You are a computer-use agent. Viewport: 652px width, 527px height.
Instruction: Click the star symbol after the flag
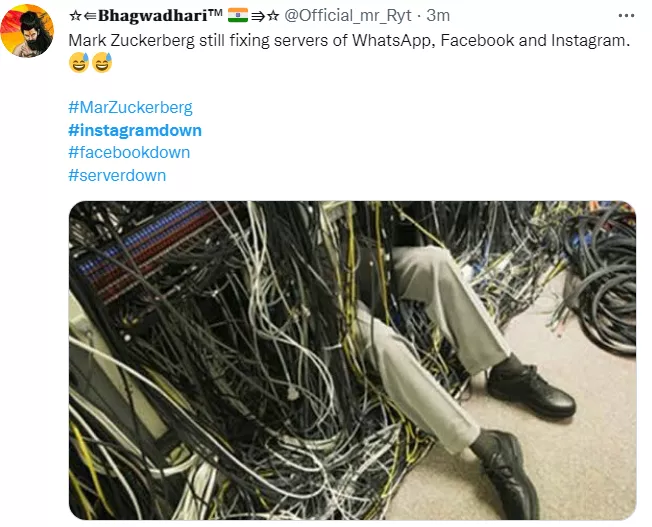click(273, 16)
